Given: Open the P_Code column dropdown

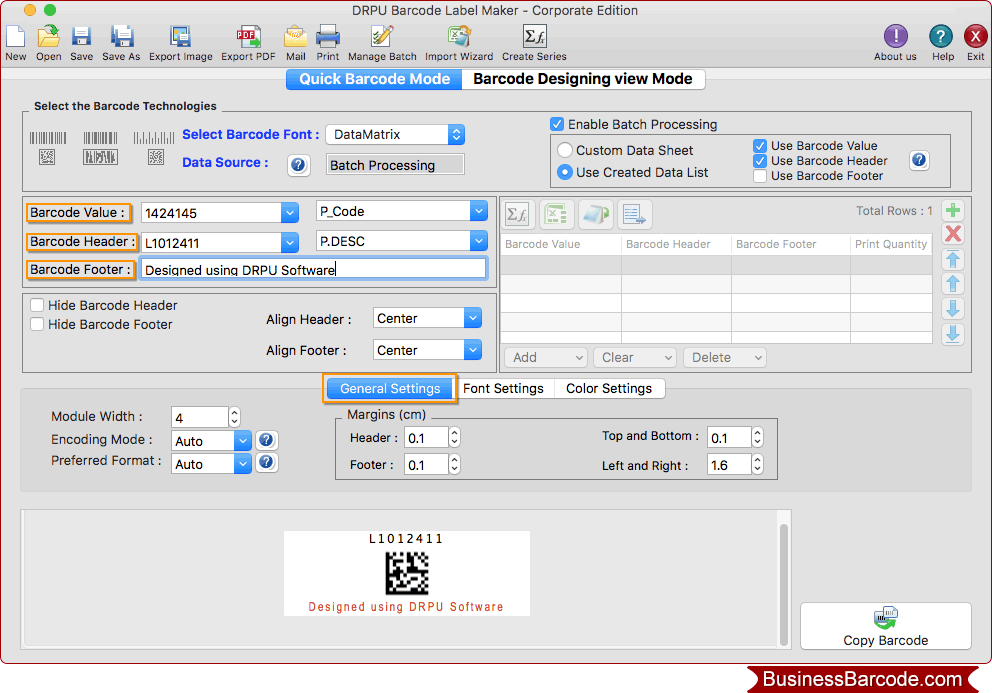Looking at the screenshot, I should point(479,211).
